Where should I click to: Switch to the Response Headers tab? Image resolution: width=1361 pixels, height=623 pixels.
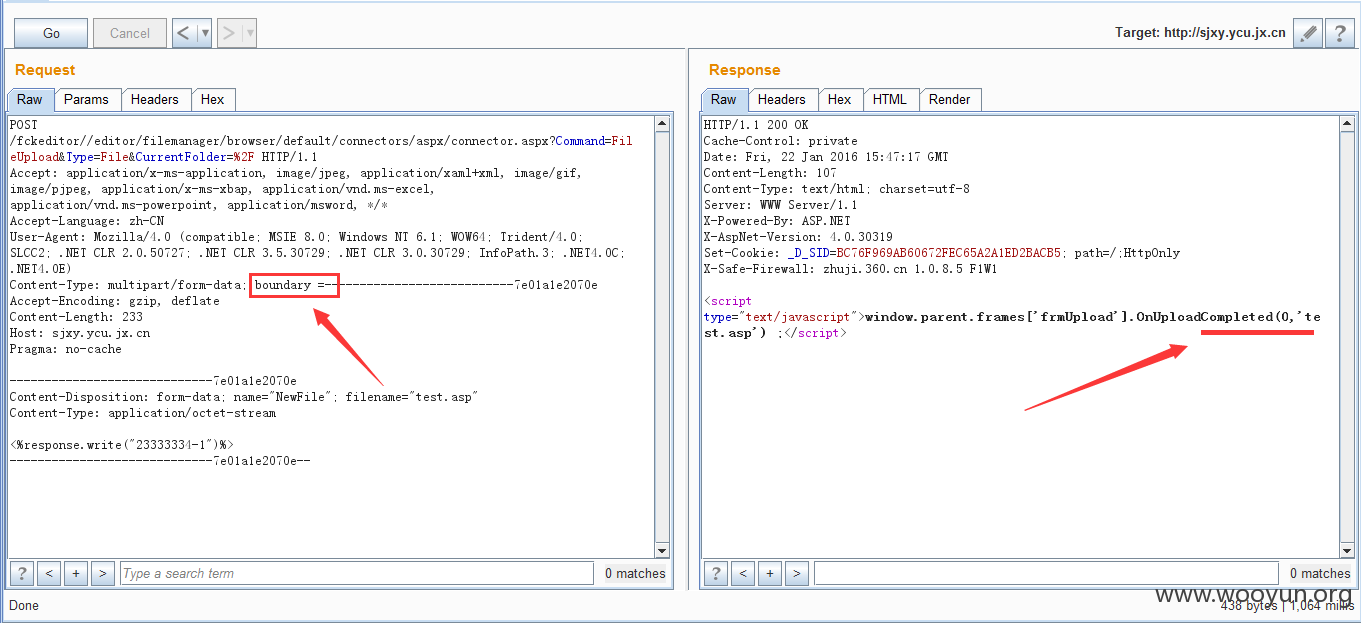(x=781, y=99)
